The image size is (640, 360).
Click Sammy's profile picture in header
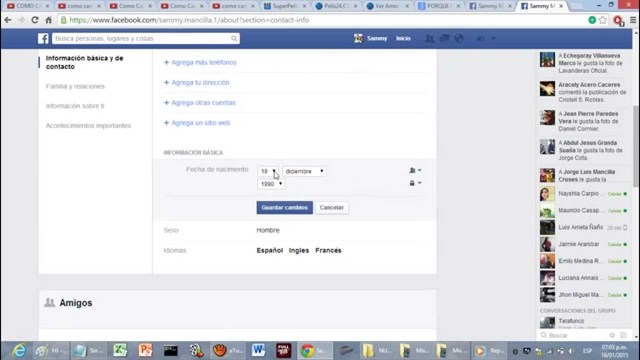click(x=358, y=38)
